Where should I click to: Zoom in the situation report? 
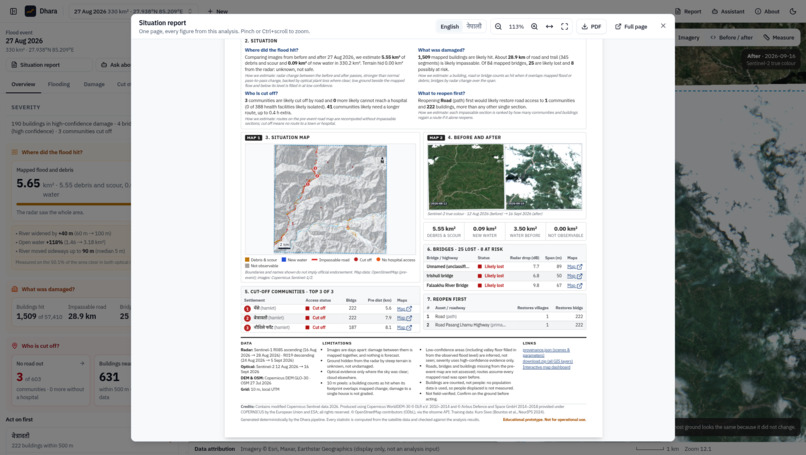[x=534, y=26]
